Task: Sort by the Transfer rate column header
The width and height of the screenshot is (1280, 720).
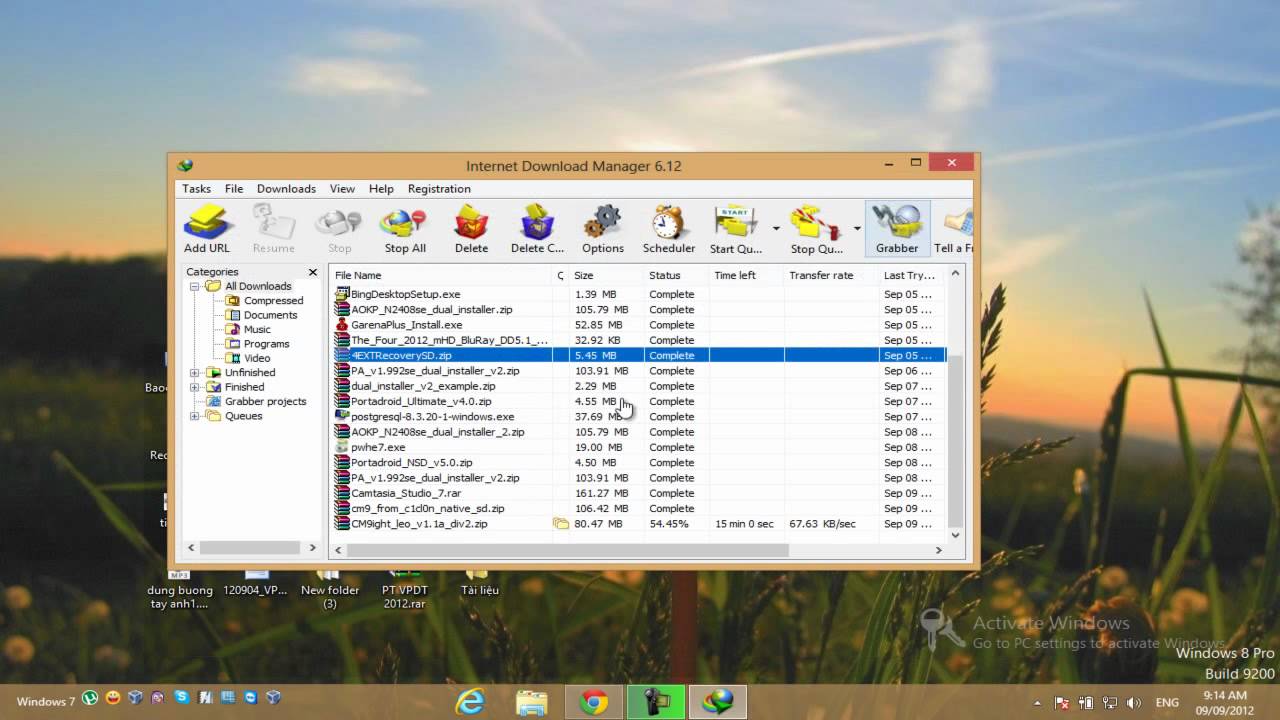Action: [831, 275]
